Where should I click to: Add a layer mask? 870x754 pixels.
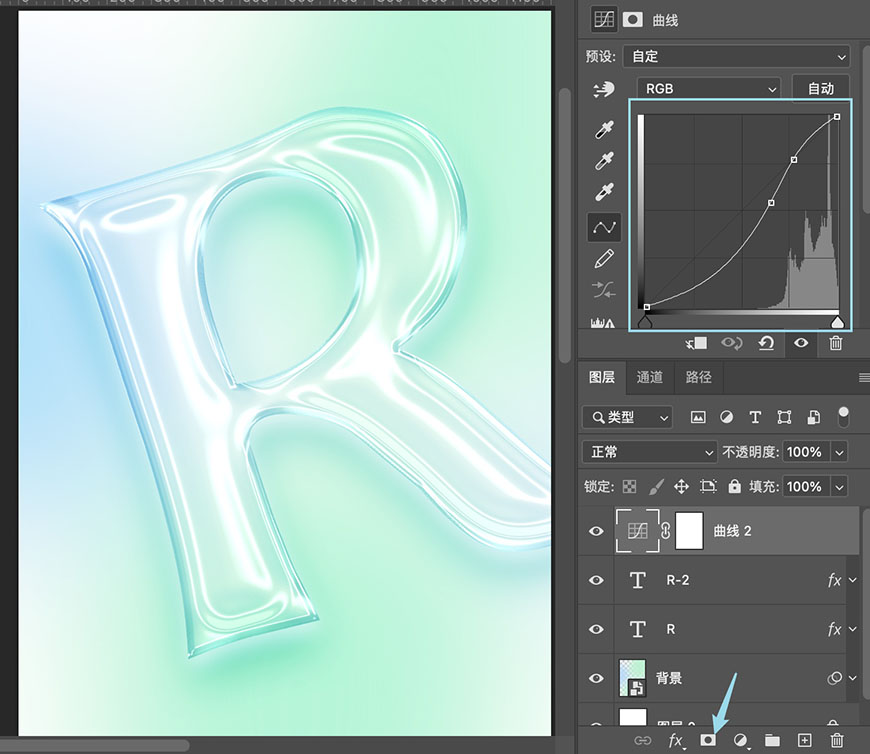(x=708, y=740)
